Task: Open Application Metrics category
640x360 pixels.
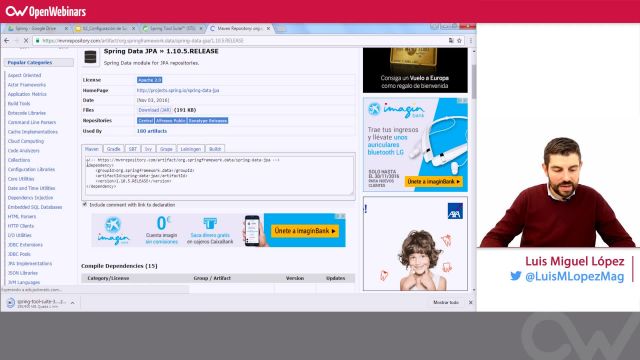Action: 27,94
